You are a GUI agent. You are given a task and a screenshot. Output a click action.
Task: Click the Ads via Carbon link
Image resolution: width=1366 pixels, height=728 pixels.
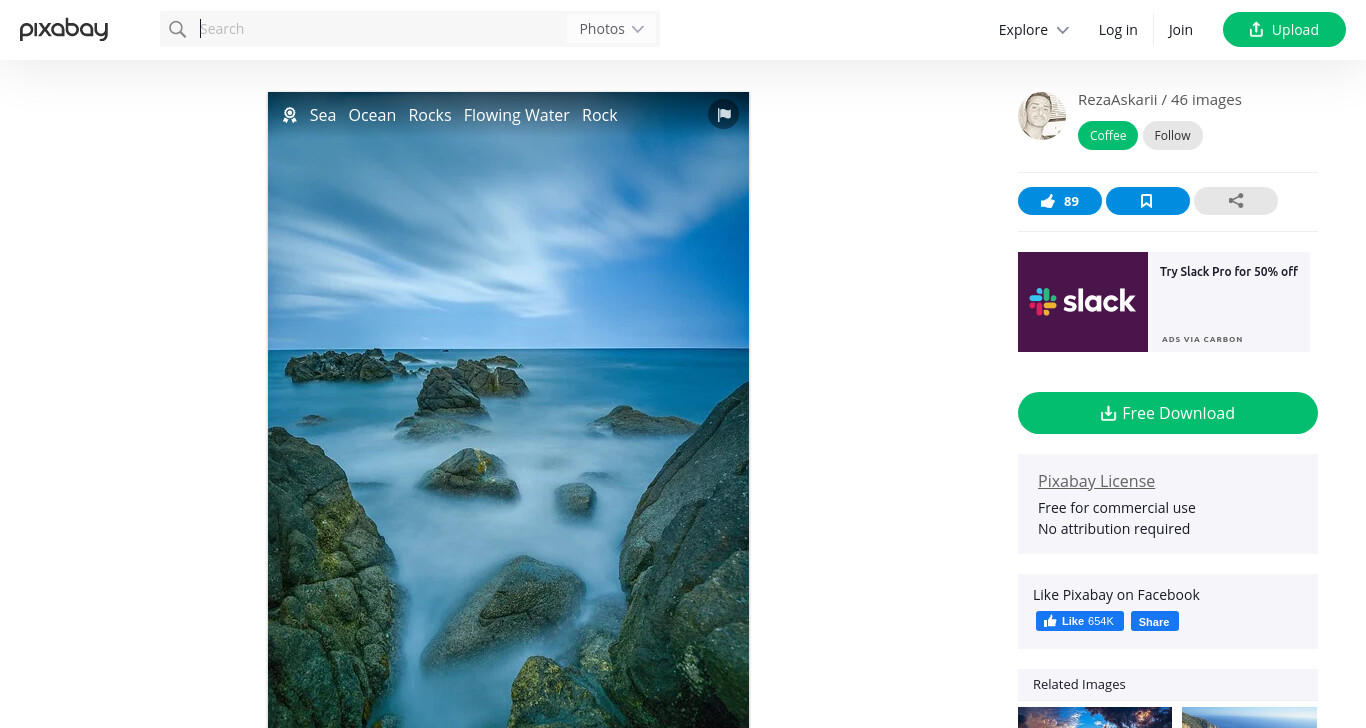coord(1202,340)
